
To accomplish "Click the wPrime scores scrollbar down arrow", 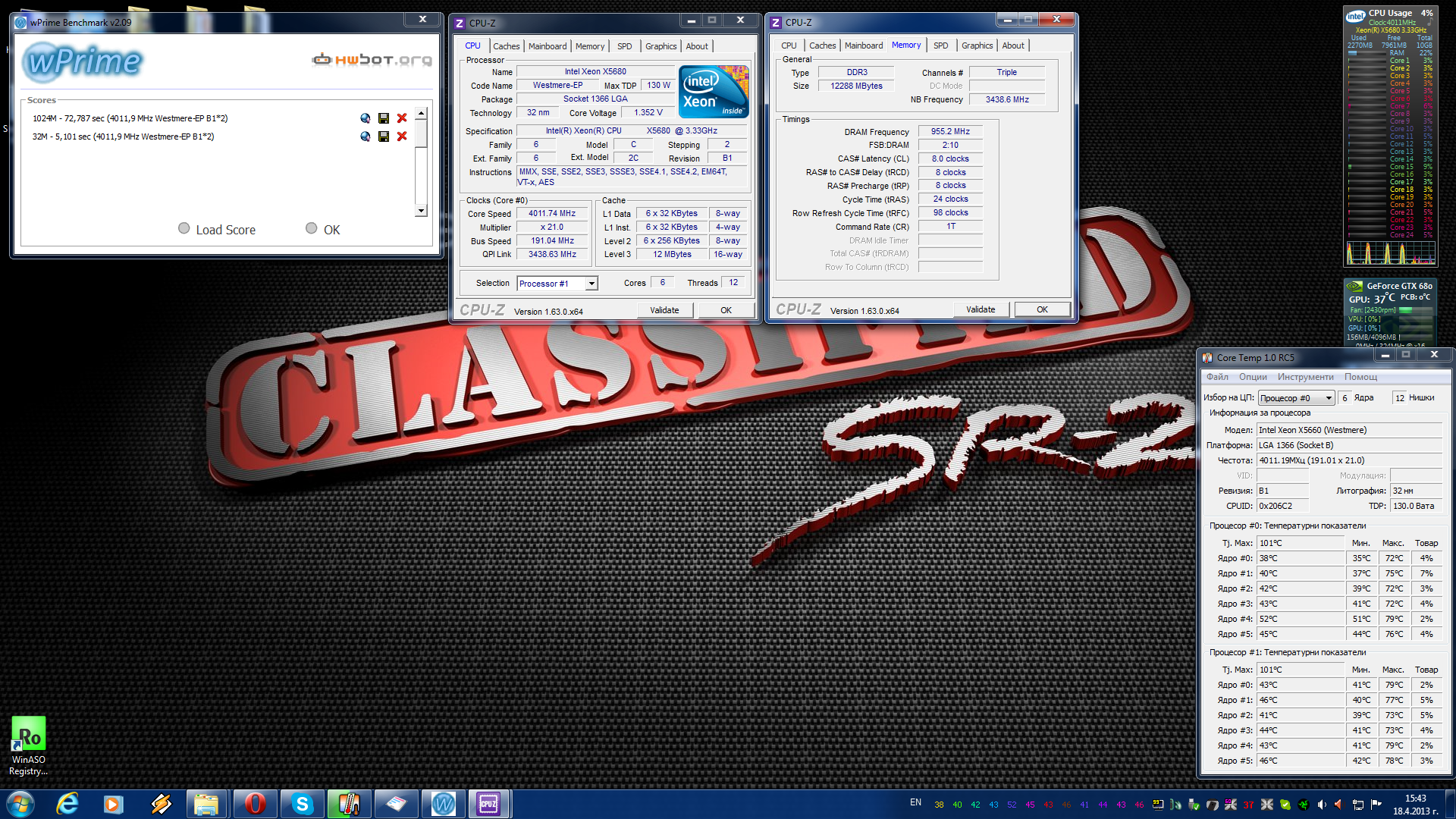I will click(x=422, y=211).
